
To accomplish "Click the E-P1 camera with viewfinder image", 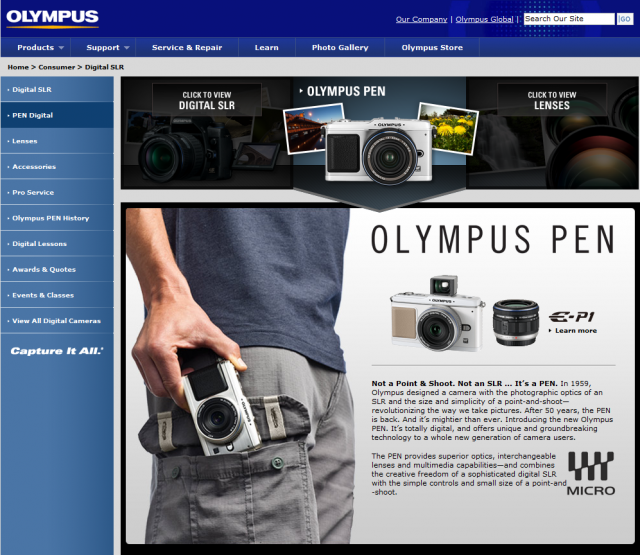I will pyautogui.click(x=437, y=313).
